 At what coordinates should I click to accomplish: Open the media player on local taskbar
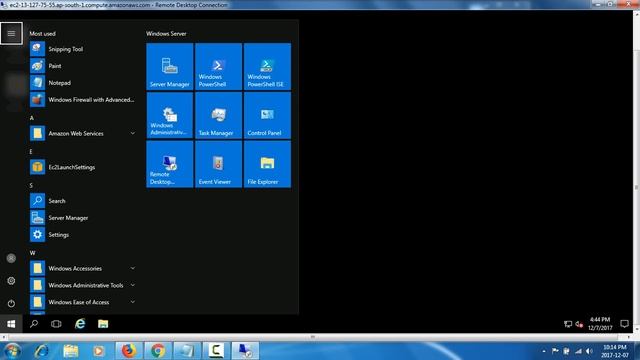pos(99,351)
